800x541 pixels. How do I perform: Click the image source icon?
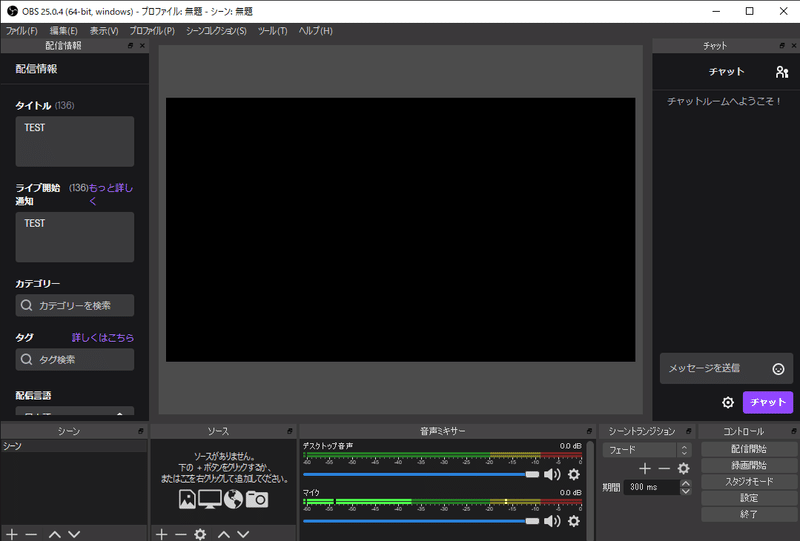[x=187, y=499]
